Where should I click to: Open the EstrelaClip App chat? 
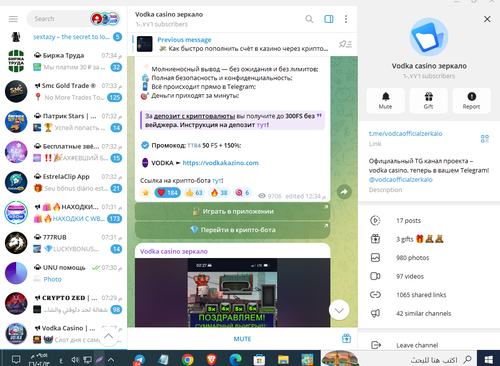tap(63, 182)
